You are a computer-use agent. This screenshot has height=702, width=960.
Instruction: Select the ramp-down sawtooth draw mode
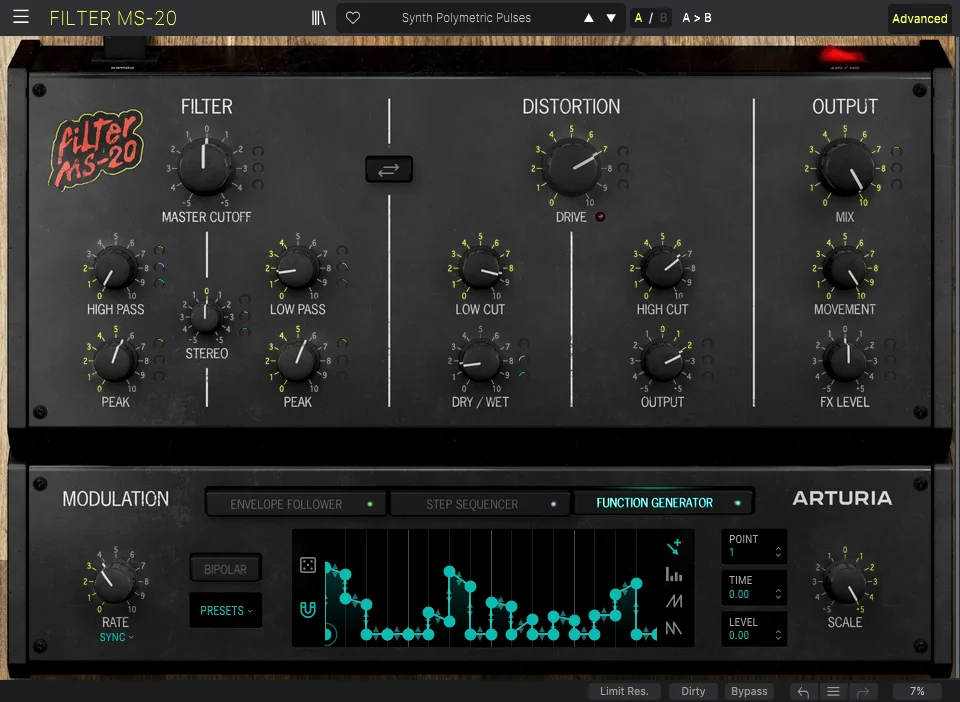click(674, 628)
